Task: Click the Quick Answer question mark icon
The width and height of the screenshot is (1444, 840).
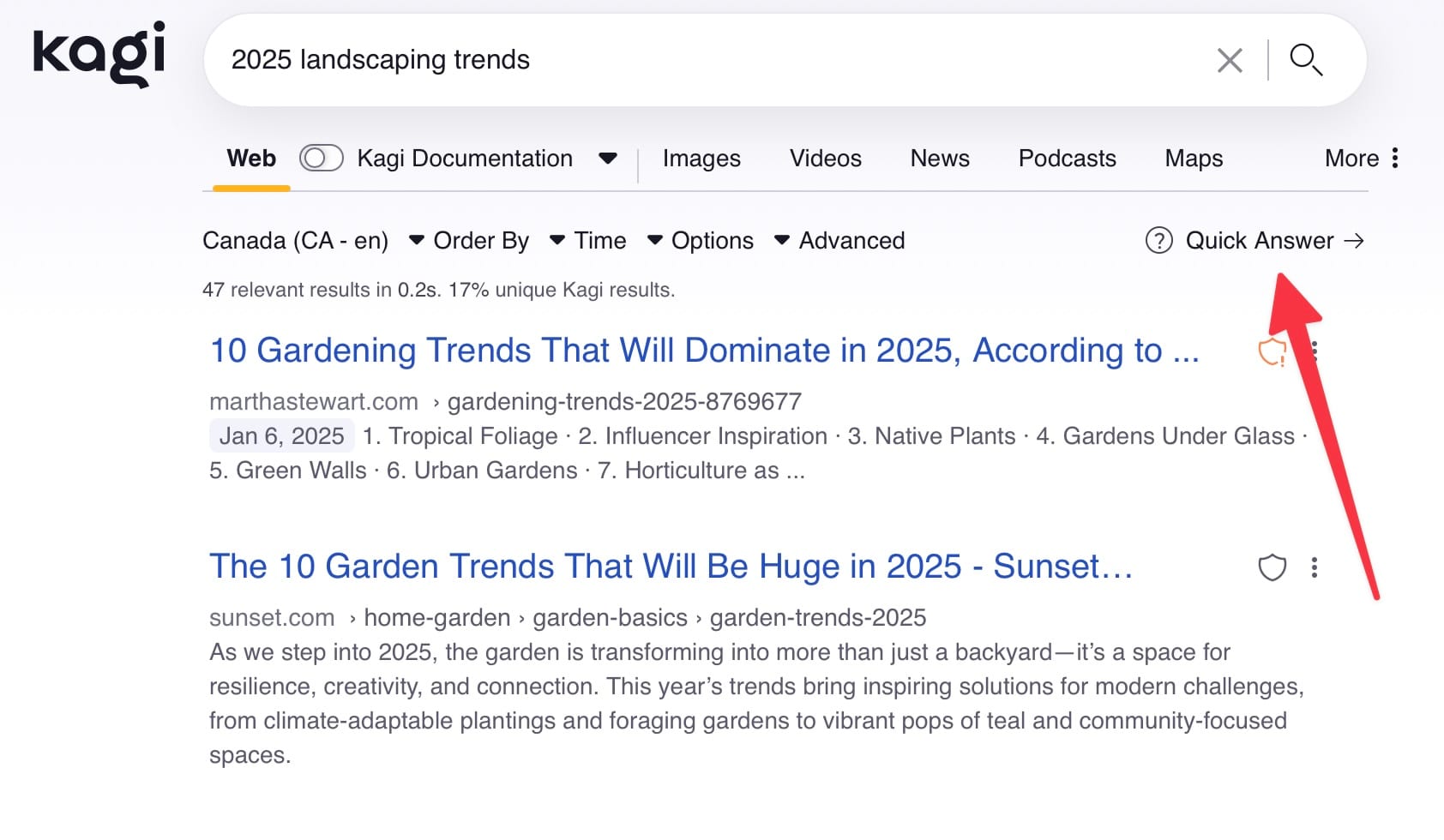Action: [1158, 241]
